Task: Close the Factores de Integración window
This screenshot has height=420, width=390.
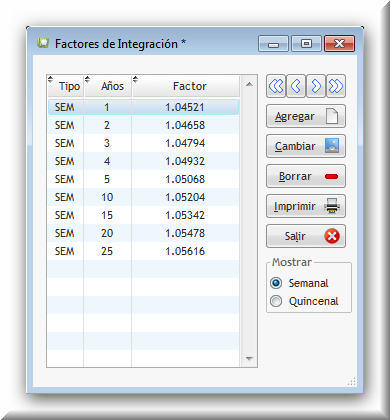Action: [339, 43]
